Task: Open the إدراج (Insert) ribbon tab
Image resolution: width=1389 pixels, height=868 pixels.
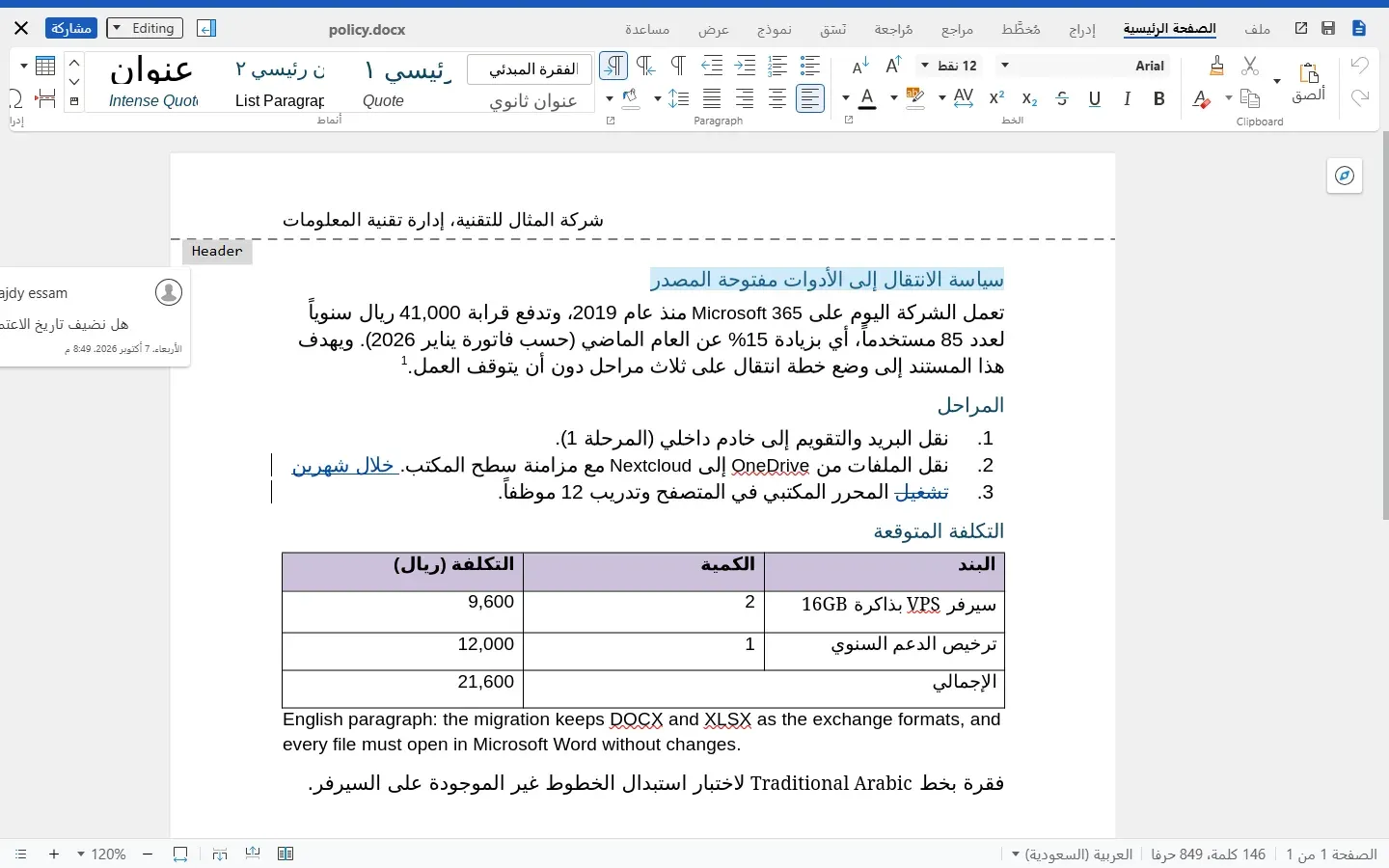Action: (1082, 30)
